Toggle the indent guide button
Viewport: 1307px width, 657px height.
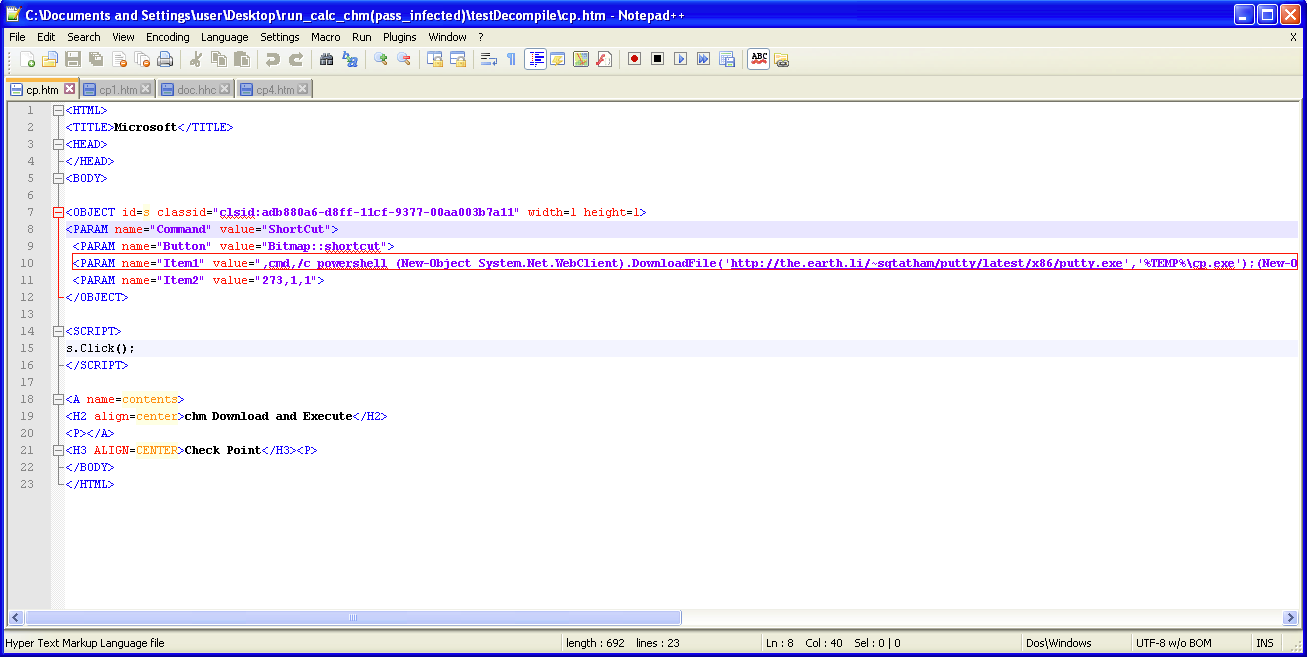point(535,59)
